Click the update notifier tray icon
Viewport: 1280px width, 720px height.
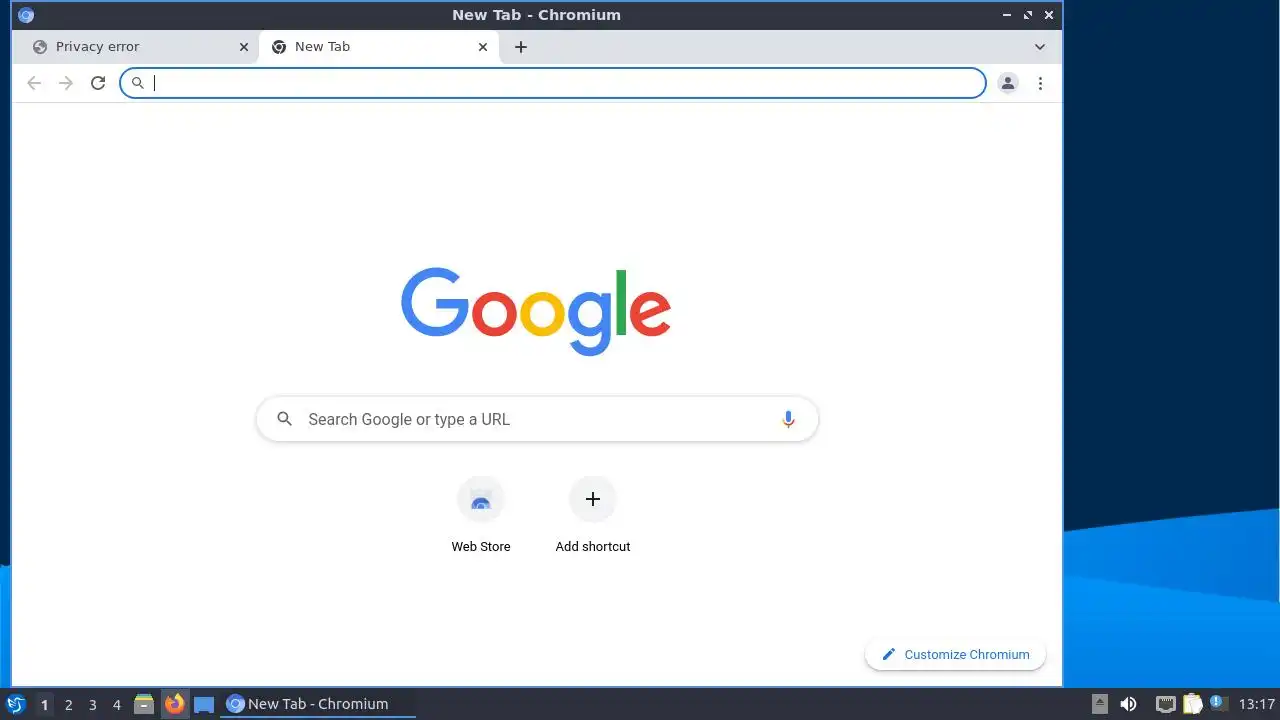tap(1218, 703)
